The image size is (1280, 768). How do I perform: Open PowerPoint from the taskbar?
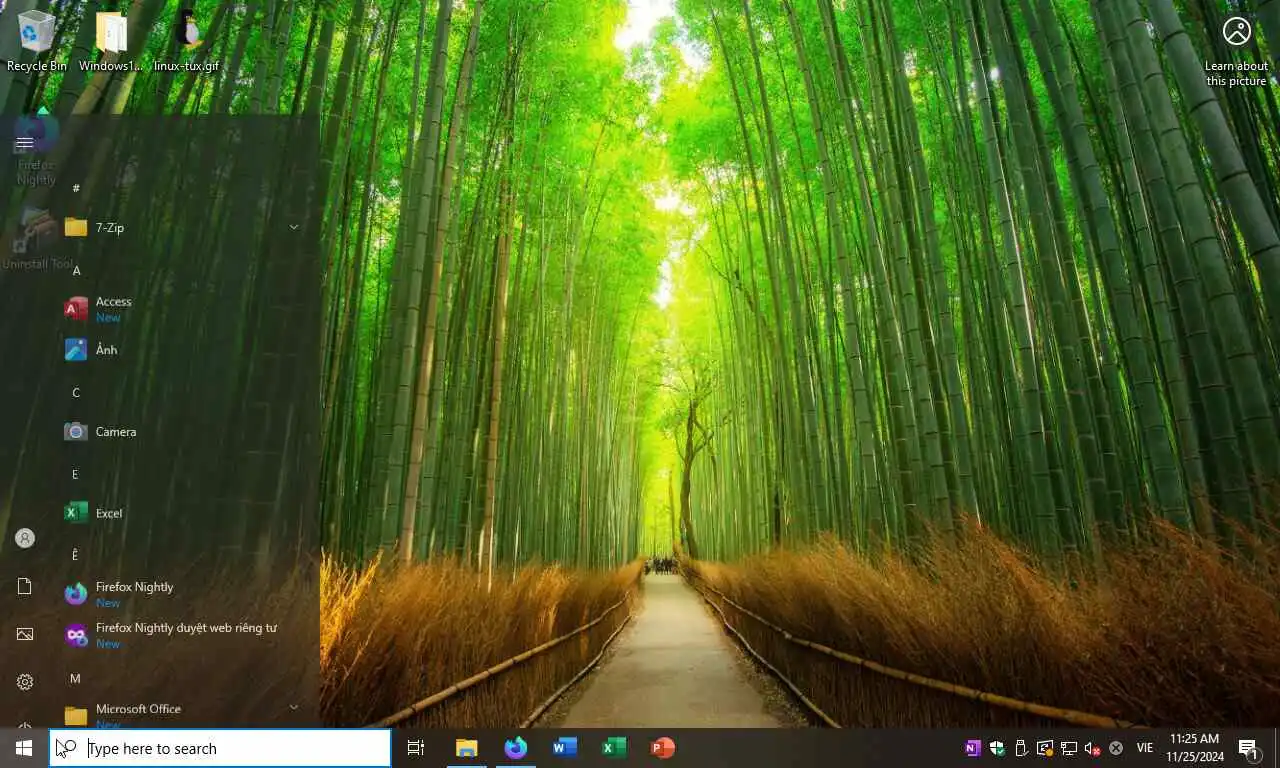point(663,748)
